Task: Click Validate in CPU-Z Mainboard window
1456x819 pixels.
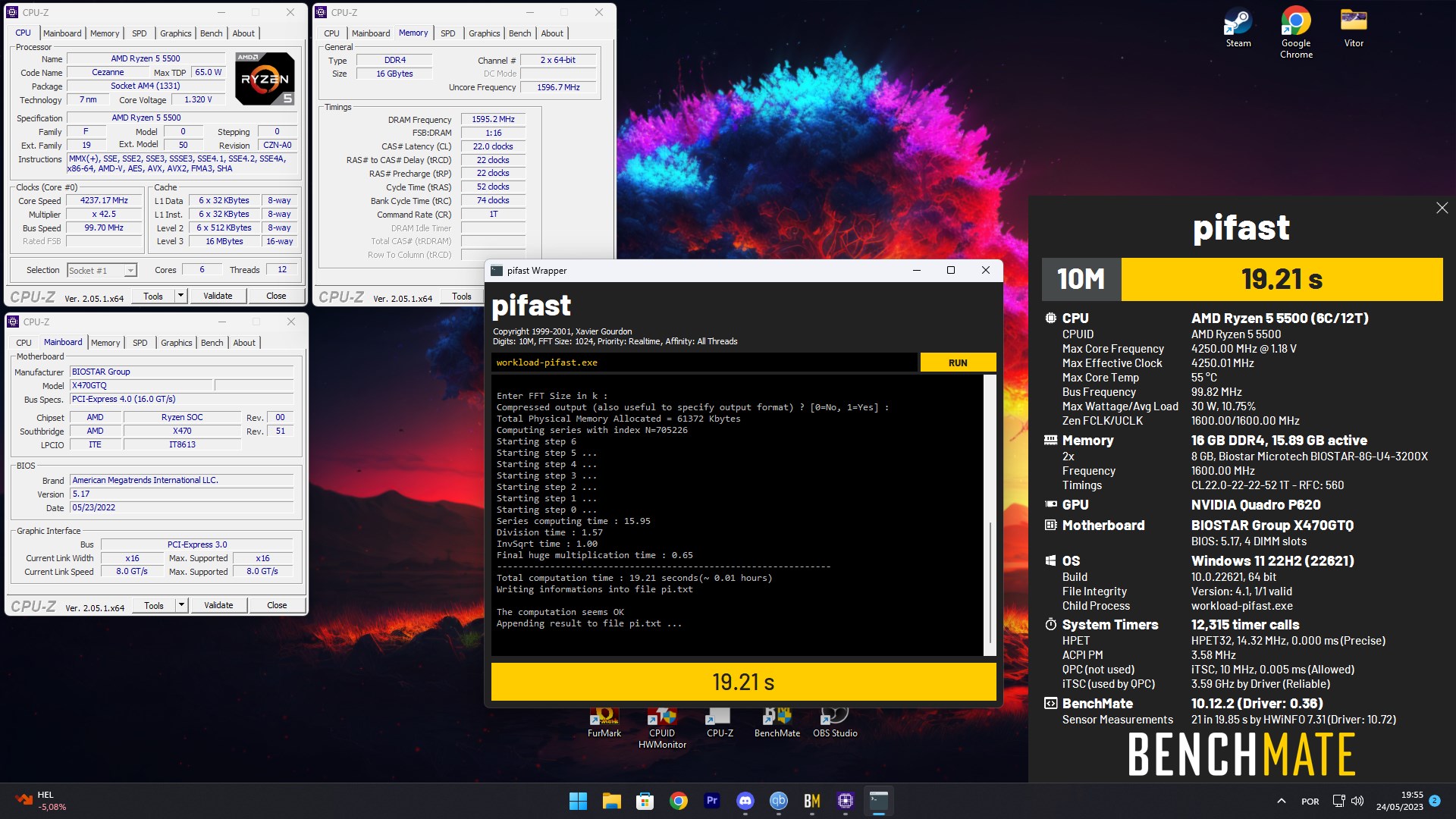Action: (218, 605)
